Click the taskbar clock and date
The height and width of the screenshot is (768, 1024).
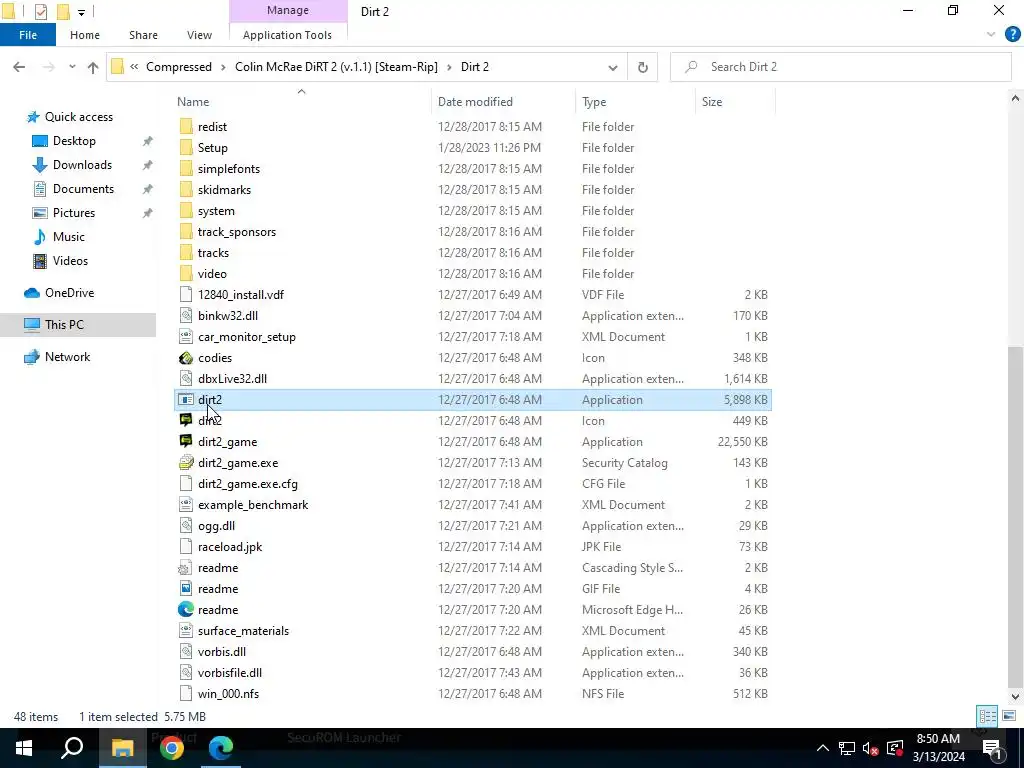click(x=938, y=748)
